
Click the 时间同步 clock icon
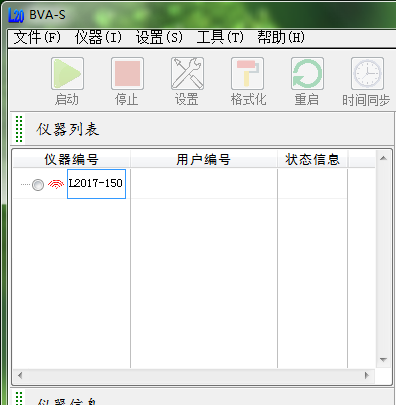click(x=367, y=73)
